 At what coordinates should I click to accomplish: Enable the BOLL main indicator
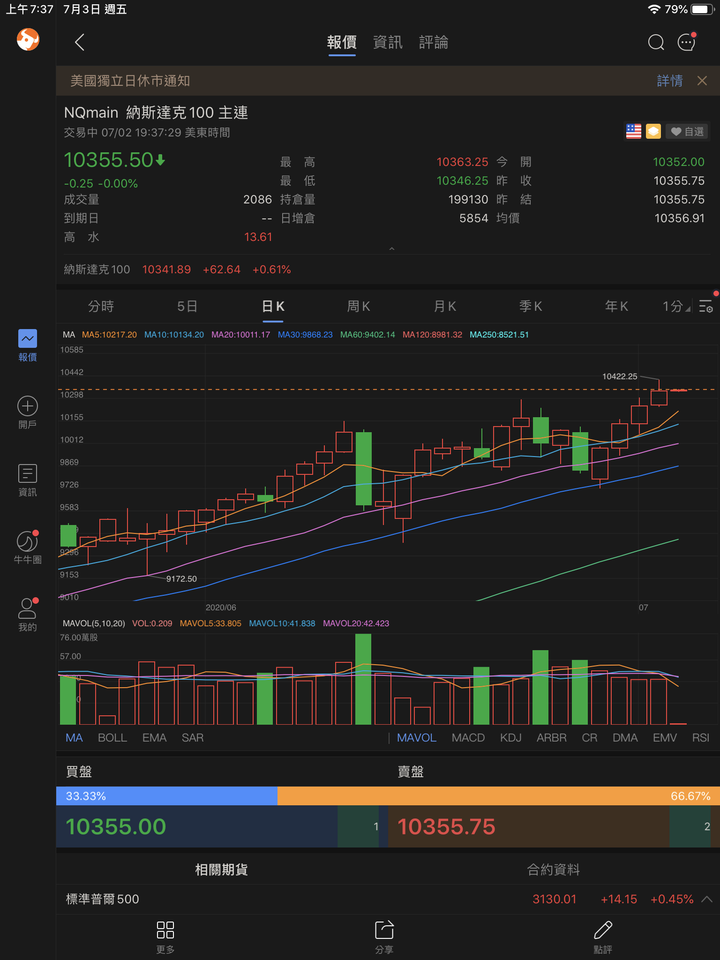tap(113, 738)
